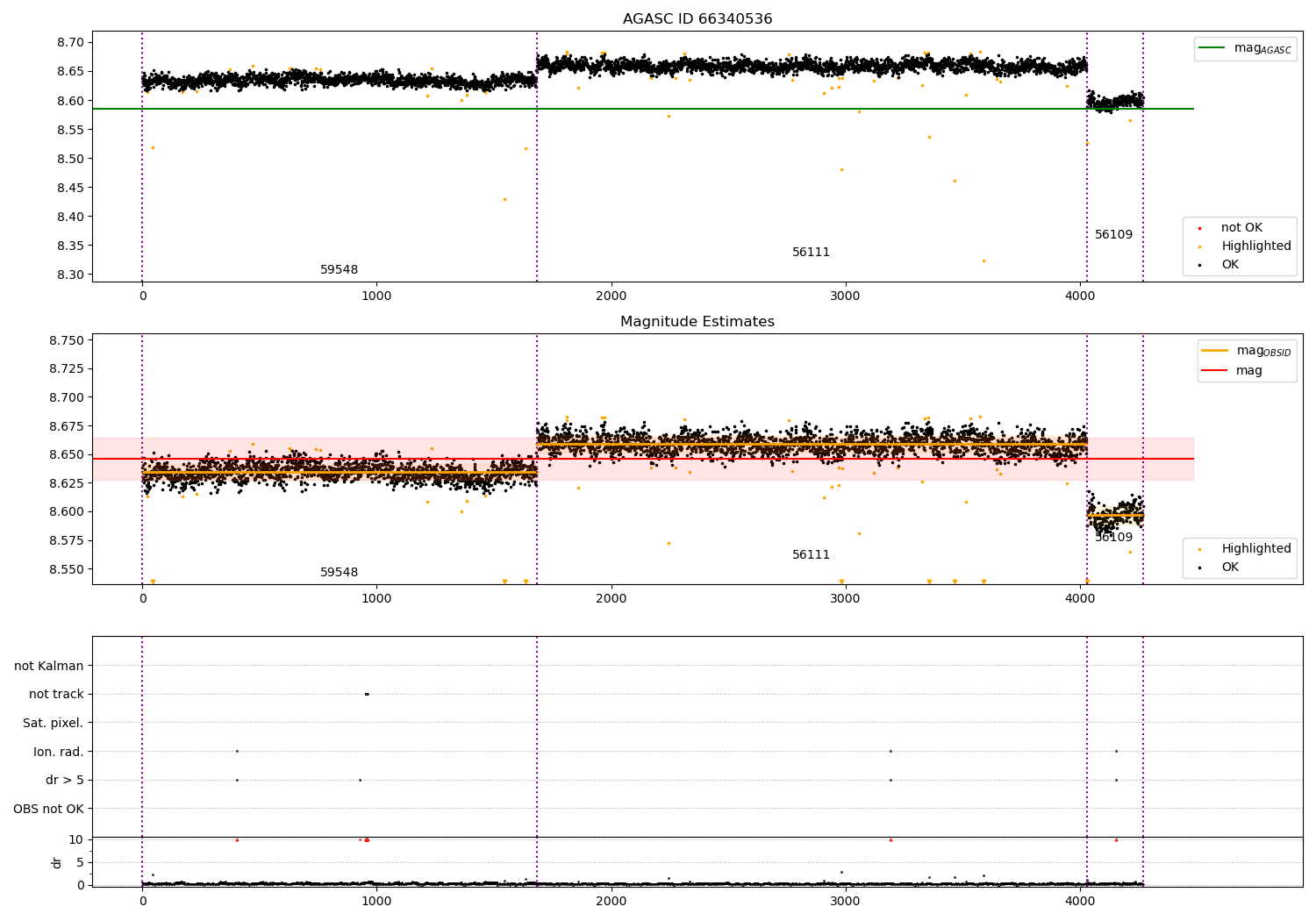Click OBSID label 56109 in the top plot

[1113, 235]
